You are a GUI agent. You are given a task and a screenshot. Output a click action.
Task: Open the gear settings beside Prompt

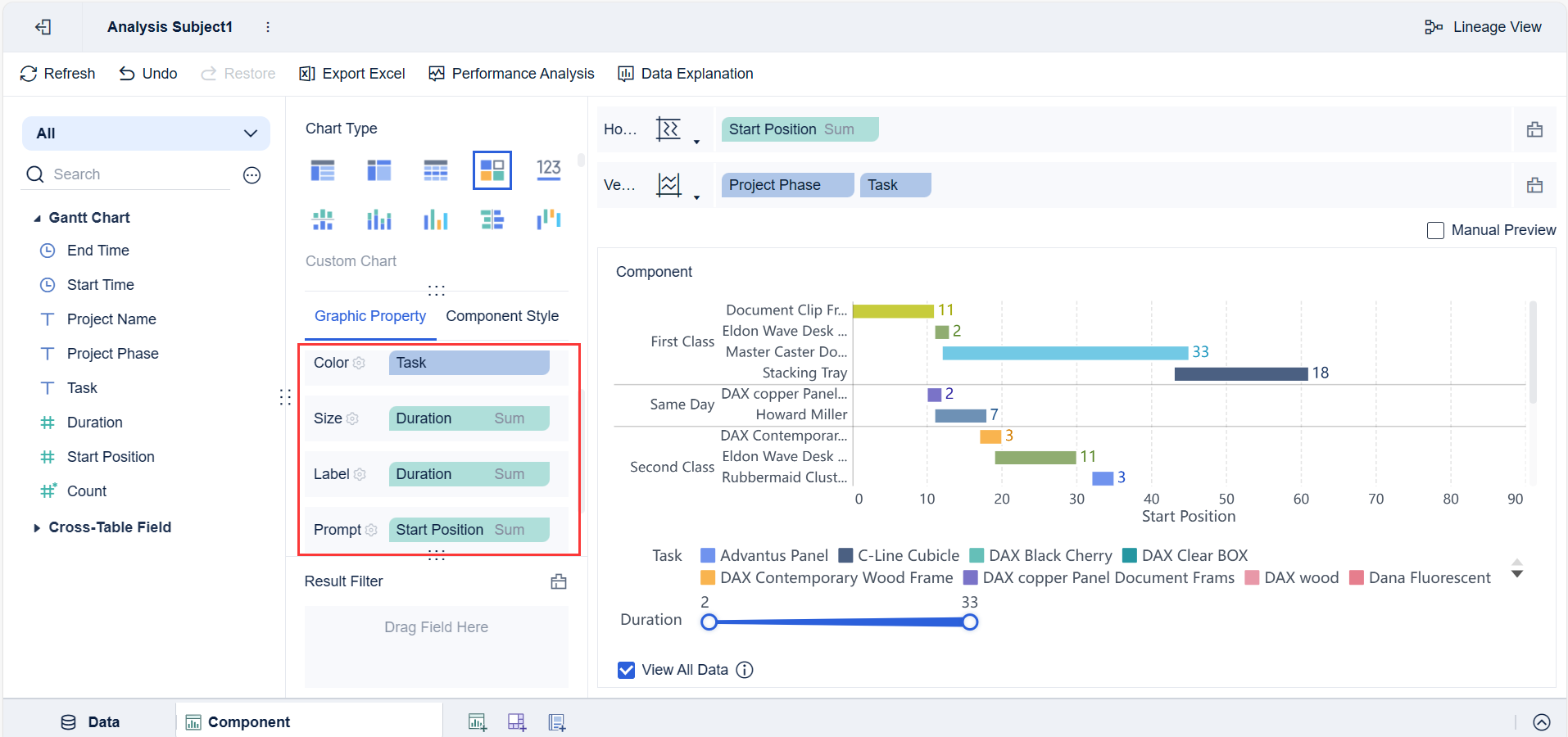click(373, 530)
